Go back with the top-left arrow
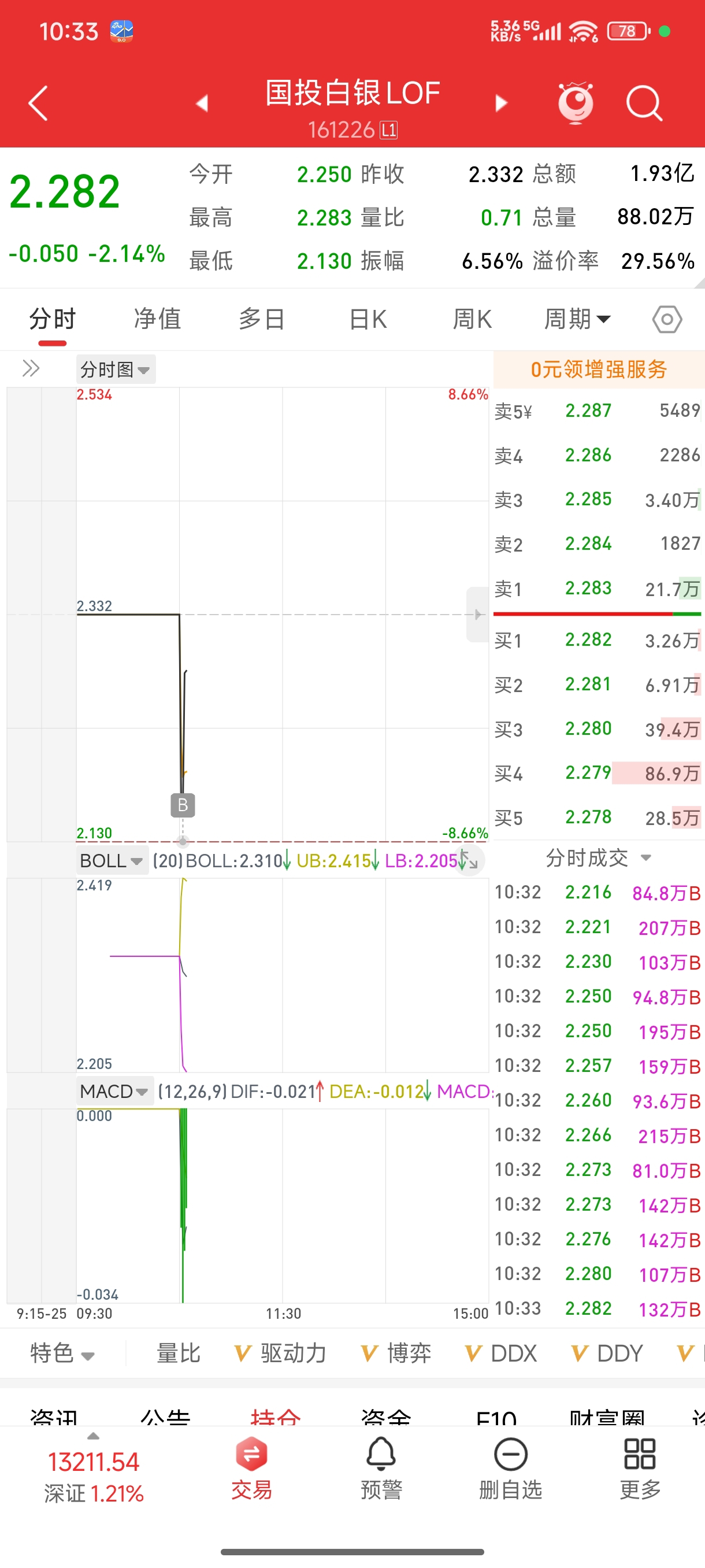Image resolution: width=705 pixels, height=1568 pixels. [x=38, y=103]
